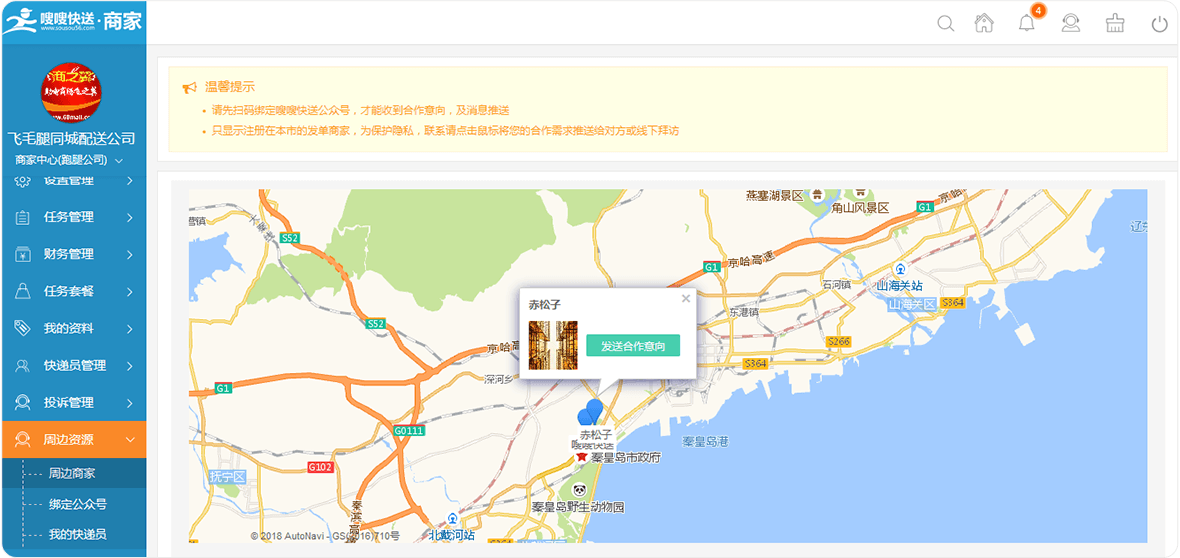Click the 嗖嗖快送 logo in header
The image size is (1180, 558).
click(x=73, y=22)
